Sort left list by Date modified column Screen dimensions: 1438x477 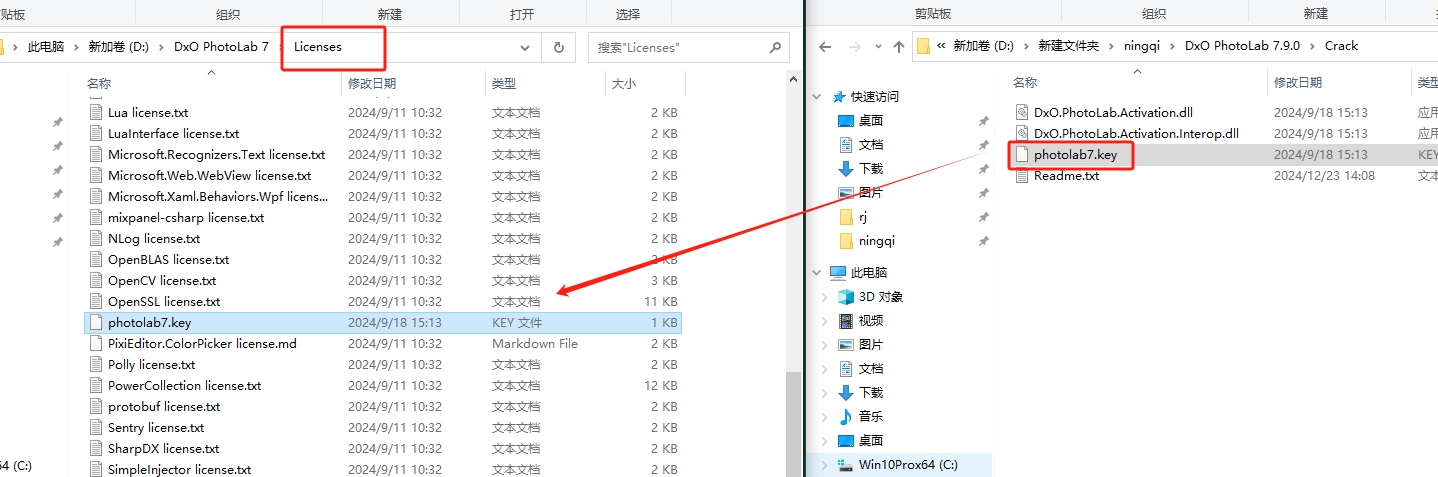(x=372, y=84)
